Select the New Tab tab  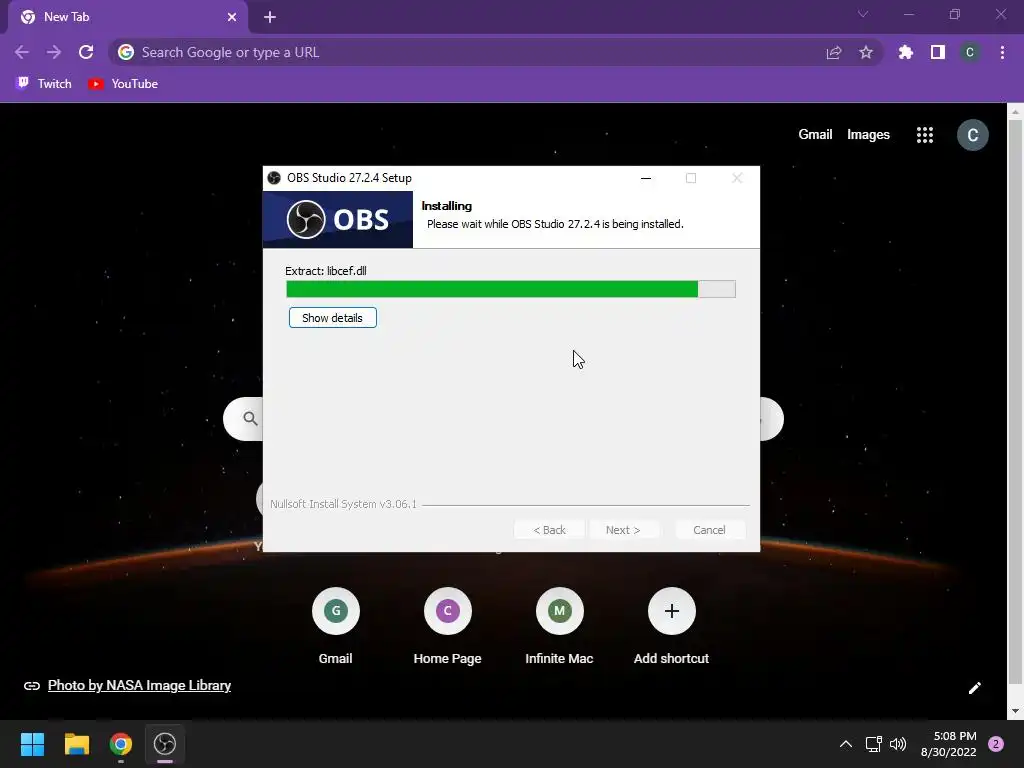(128, 18)
